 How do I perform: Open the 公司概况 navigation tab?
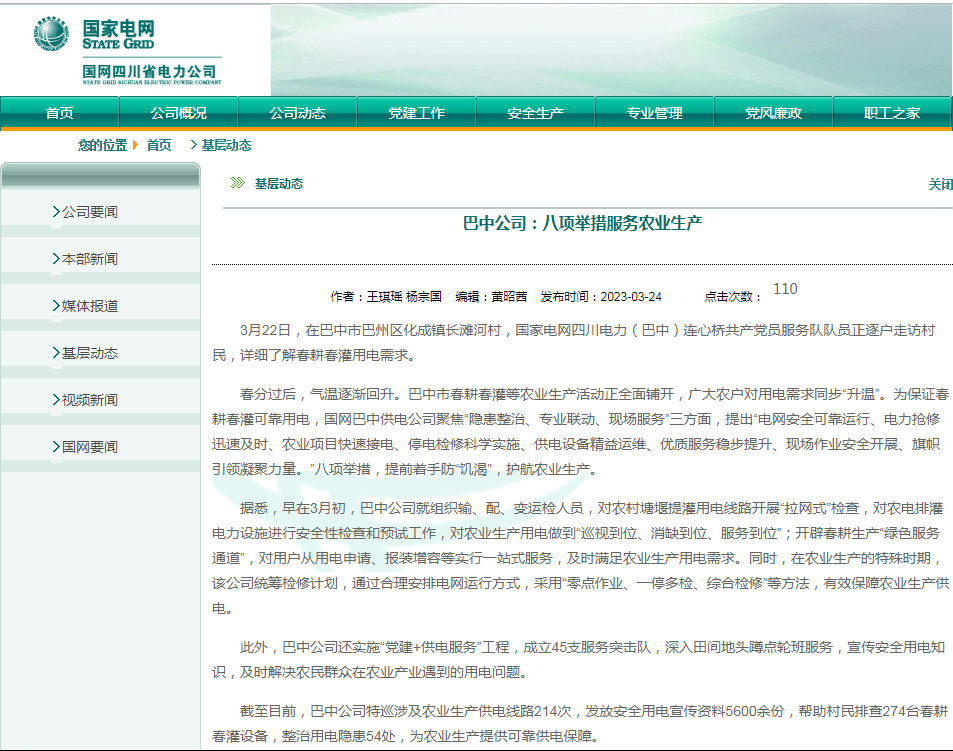point(179,113)
